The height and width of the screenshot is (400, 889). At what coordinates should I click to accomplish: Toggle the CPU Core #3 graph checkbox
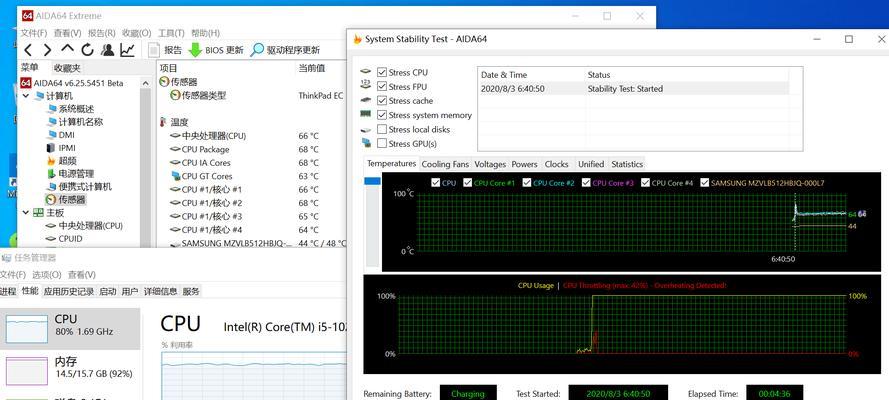point(586,183)
